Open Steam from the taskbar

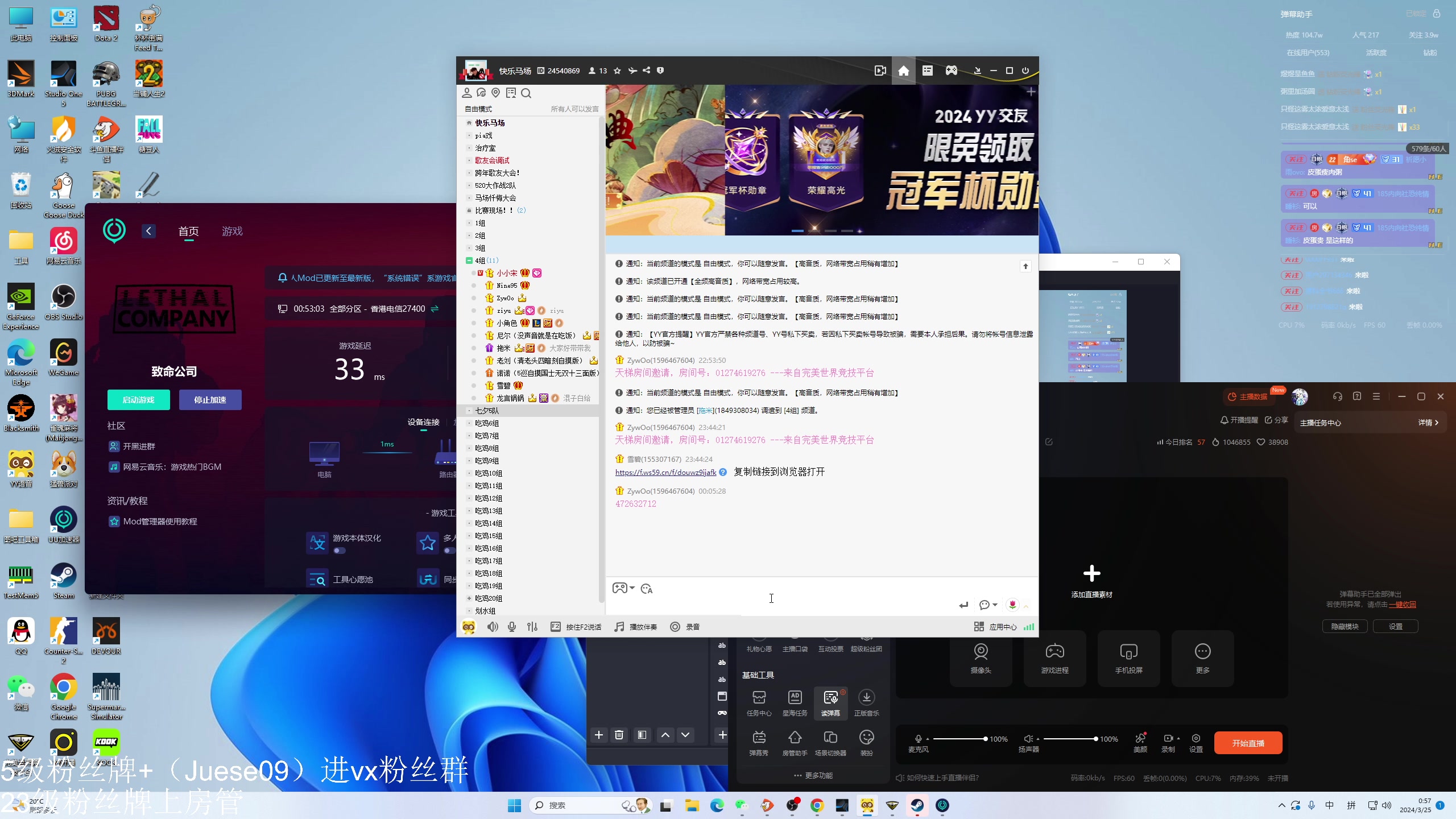[x=917, y=805]
